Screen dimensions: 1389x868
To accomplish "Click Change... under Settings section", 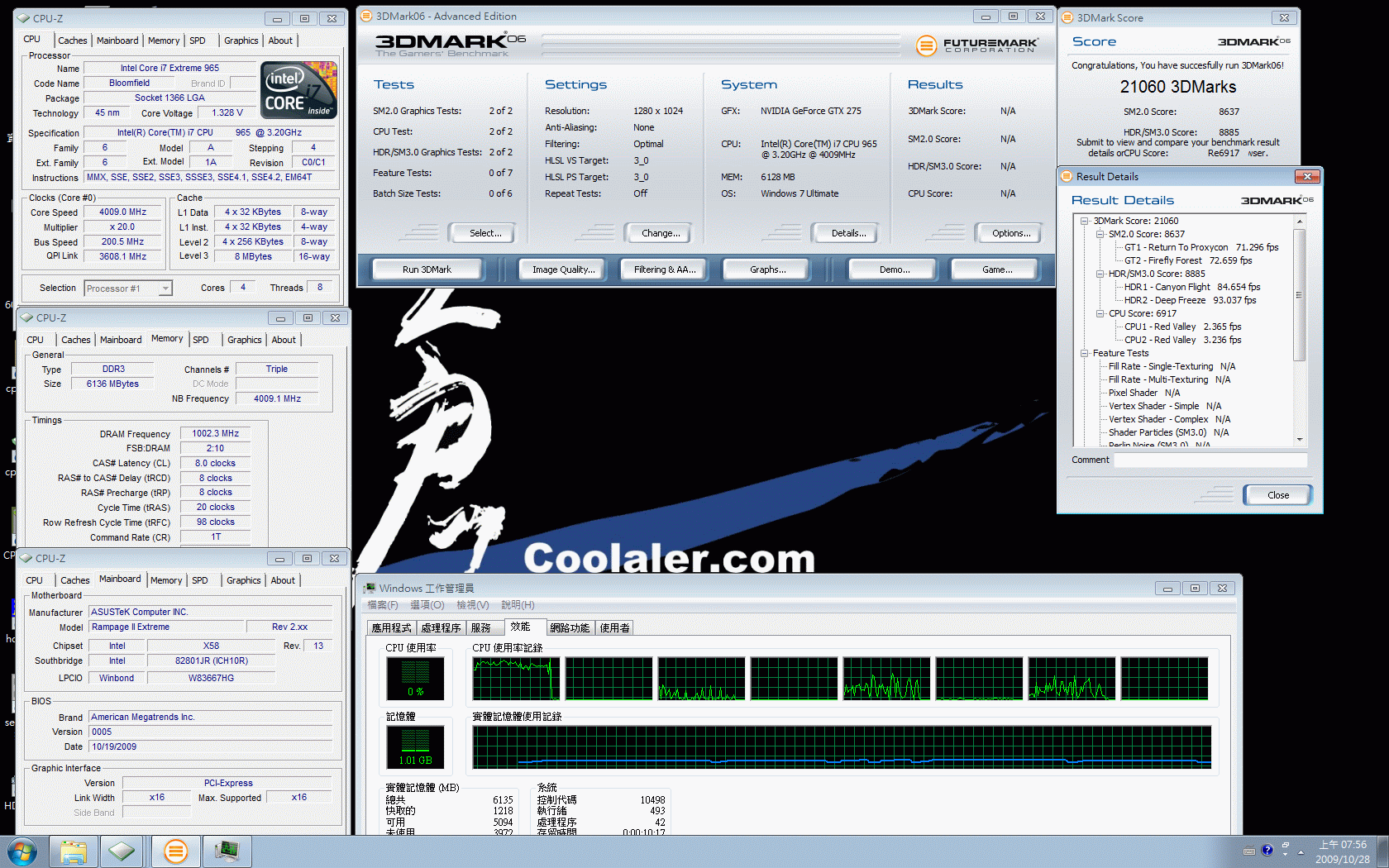I will click(661, 233).
